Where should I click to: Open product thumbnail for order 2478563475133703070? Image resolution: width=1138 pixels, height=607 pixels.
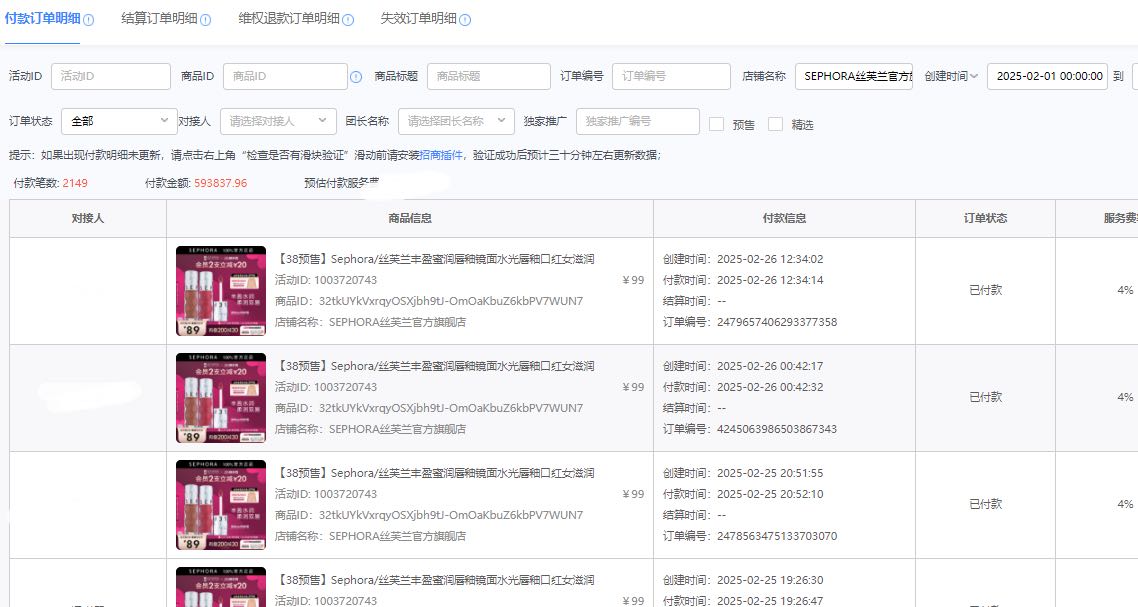[x=221, y=505]
